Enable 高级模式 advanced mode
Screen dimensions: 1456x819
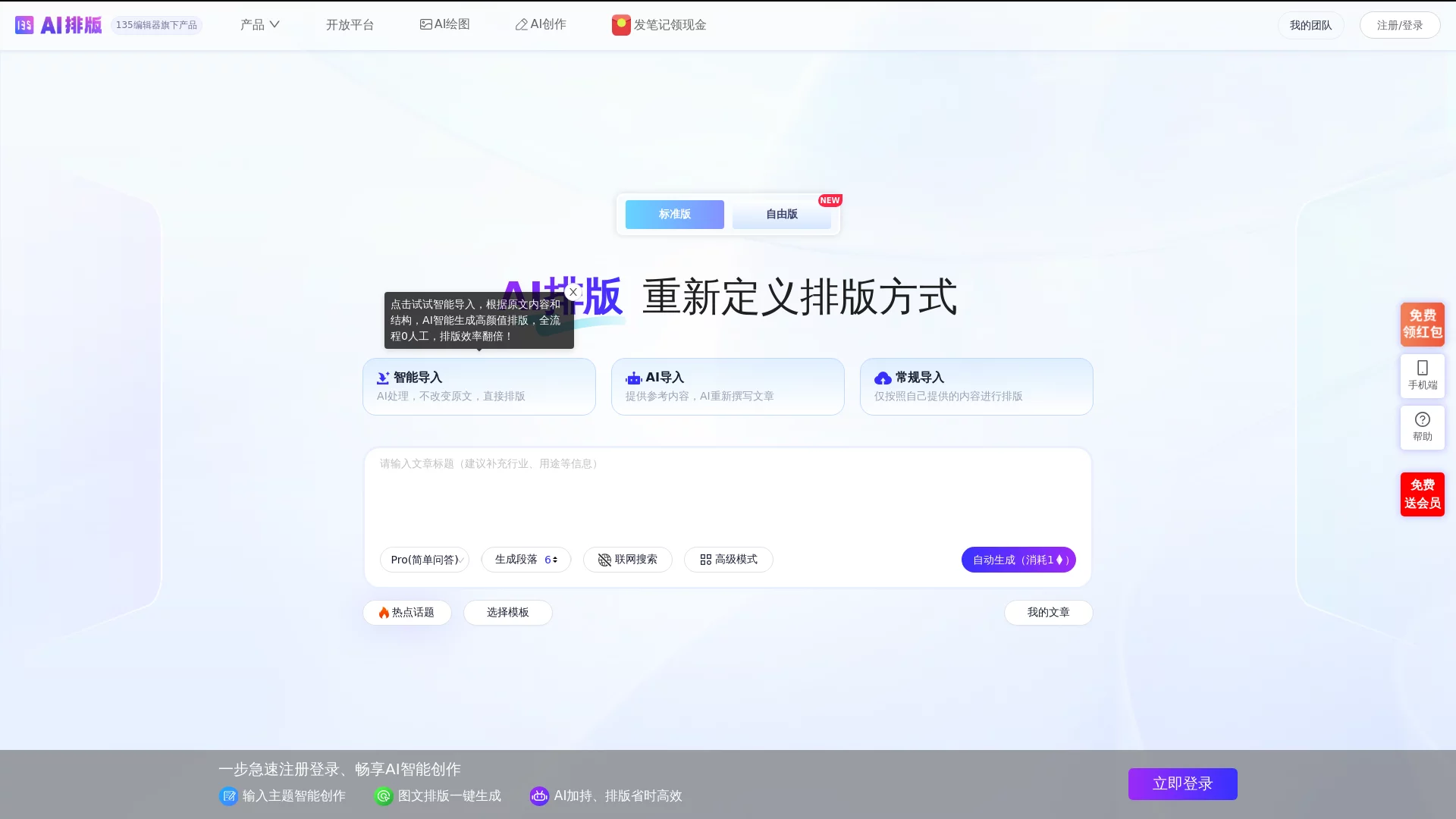pos(728,559)
